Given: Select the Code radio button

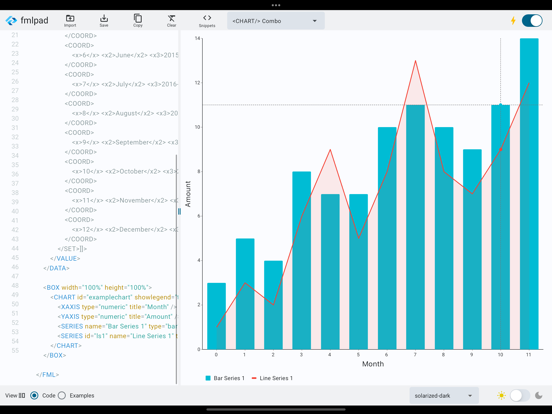Looking at the screenshot, I should (34, 395).
